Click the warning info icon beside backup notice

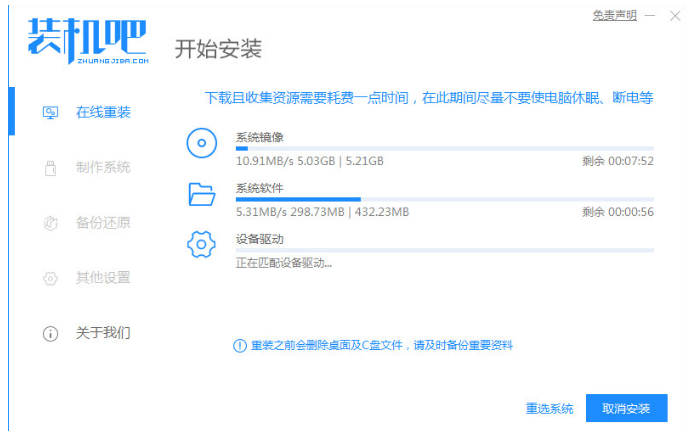tap(239, 345)
